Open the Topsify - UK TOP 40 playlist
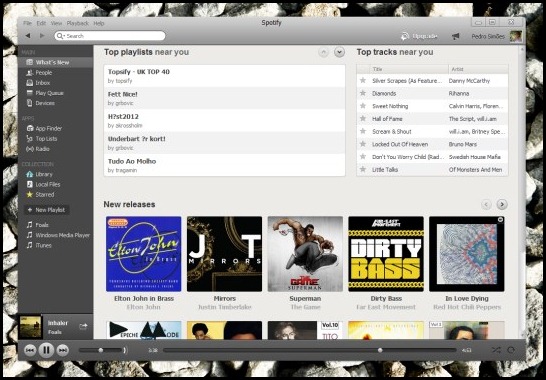Viewport: 546px width, 380px height. [x=225, y=76]
